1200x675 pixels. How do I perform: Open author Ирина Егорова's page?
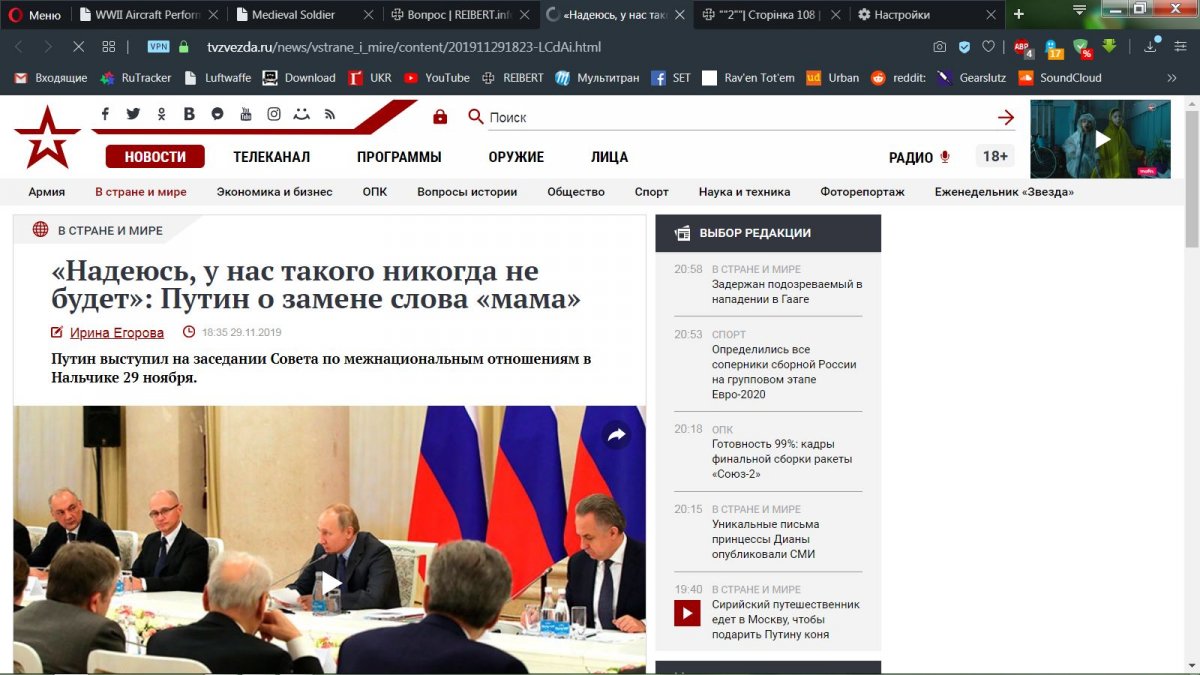click(x=117, y=333)
